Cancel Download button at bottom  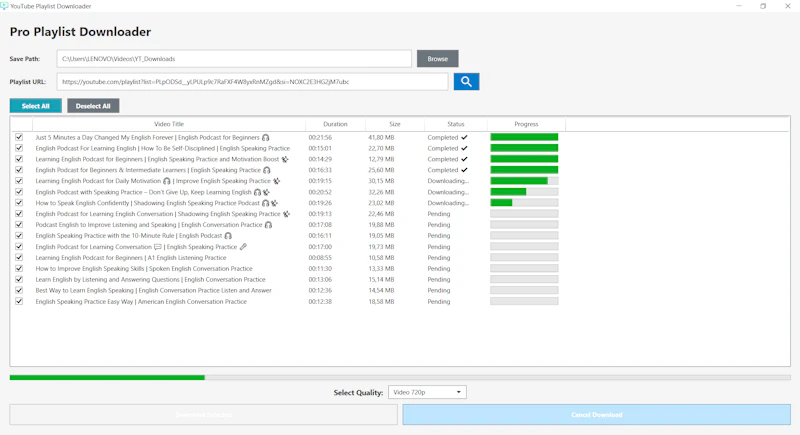[x=596, y=415]
